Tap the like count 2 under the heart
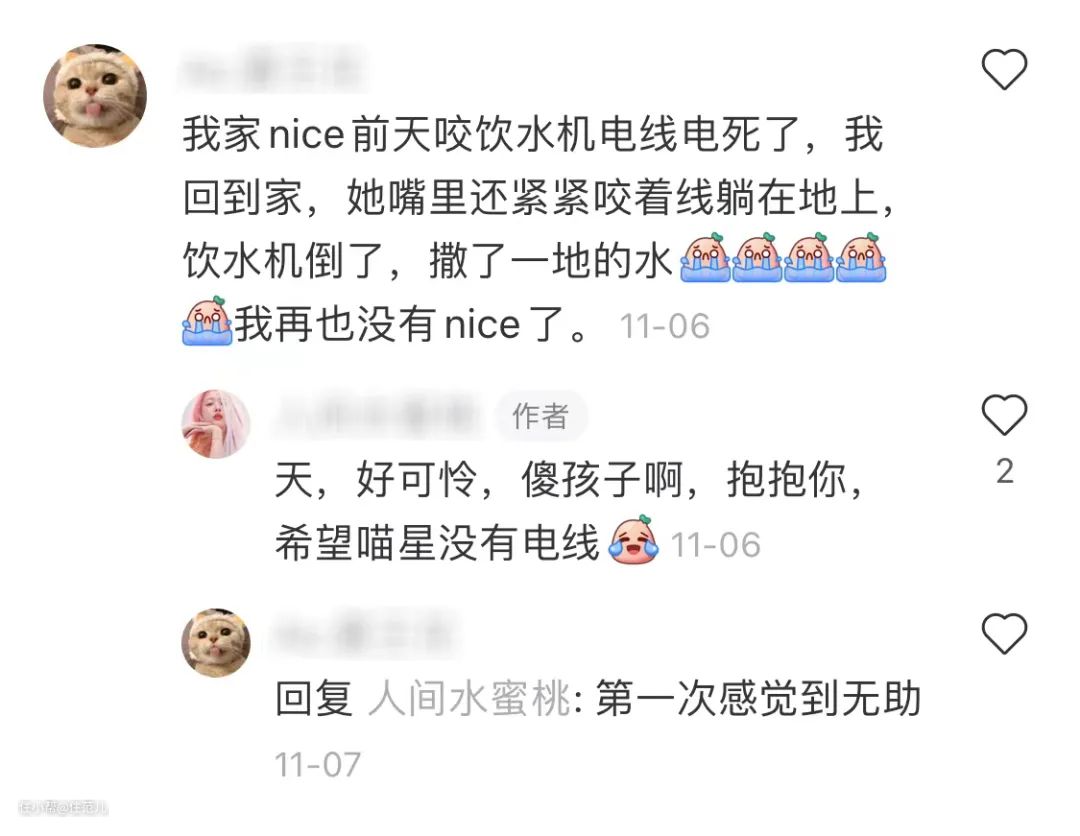This screenshot has height=836, width=1080. [x=1005, y=472]
